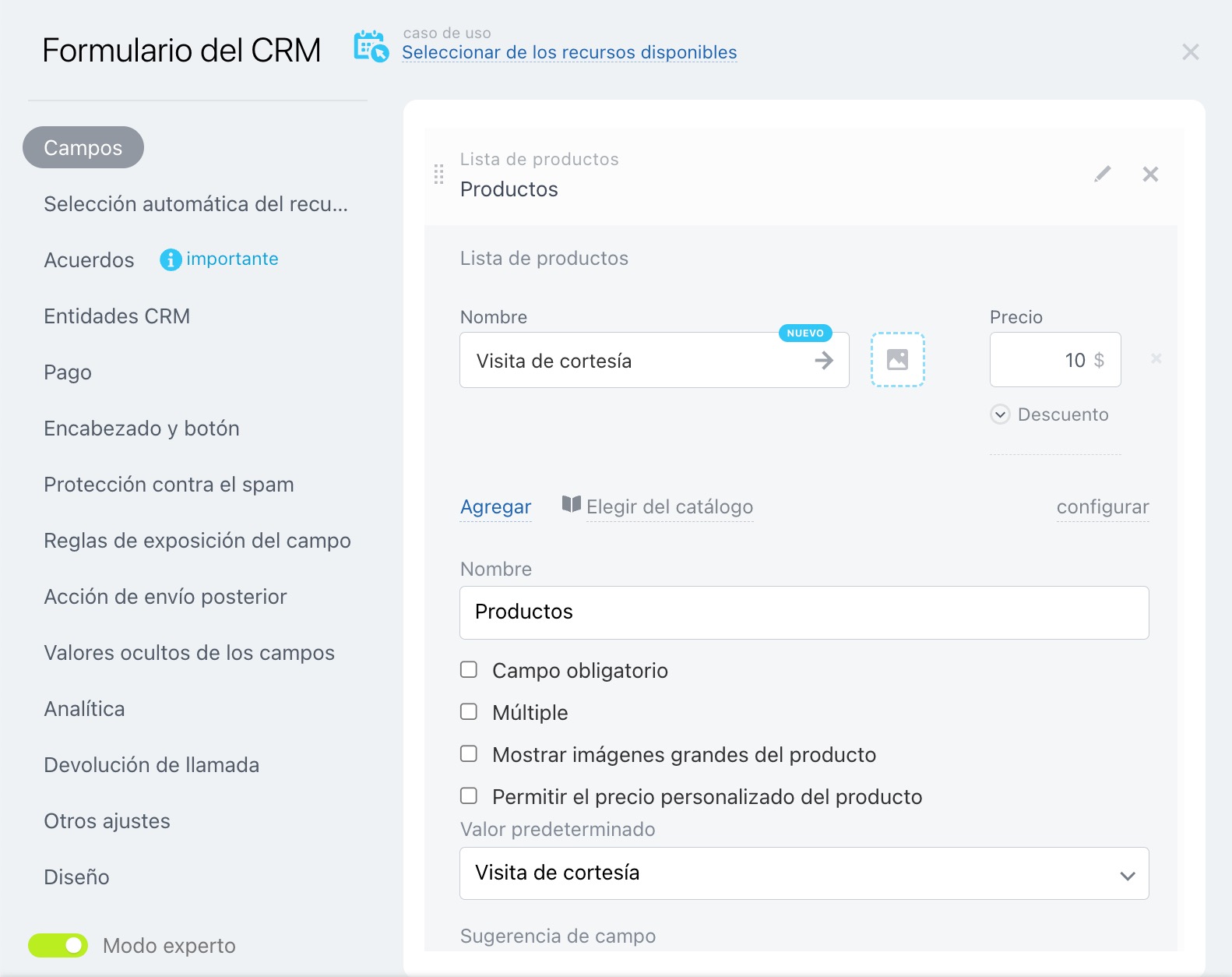Viewport: 1232px width, 977px height.
Task: Click the info icon next to importante
Action: 171,259
